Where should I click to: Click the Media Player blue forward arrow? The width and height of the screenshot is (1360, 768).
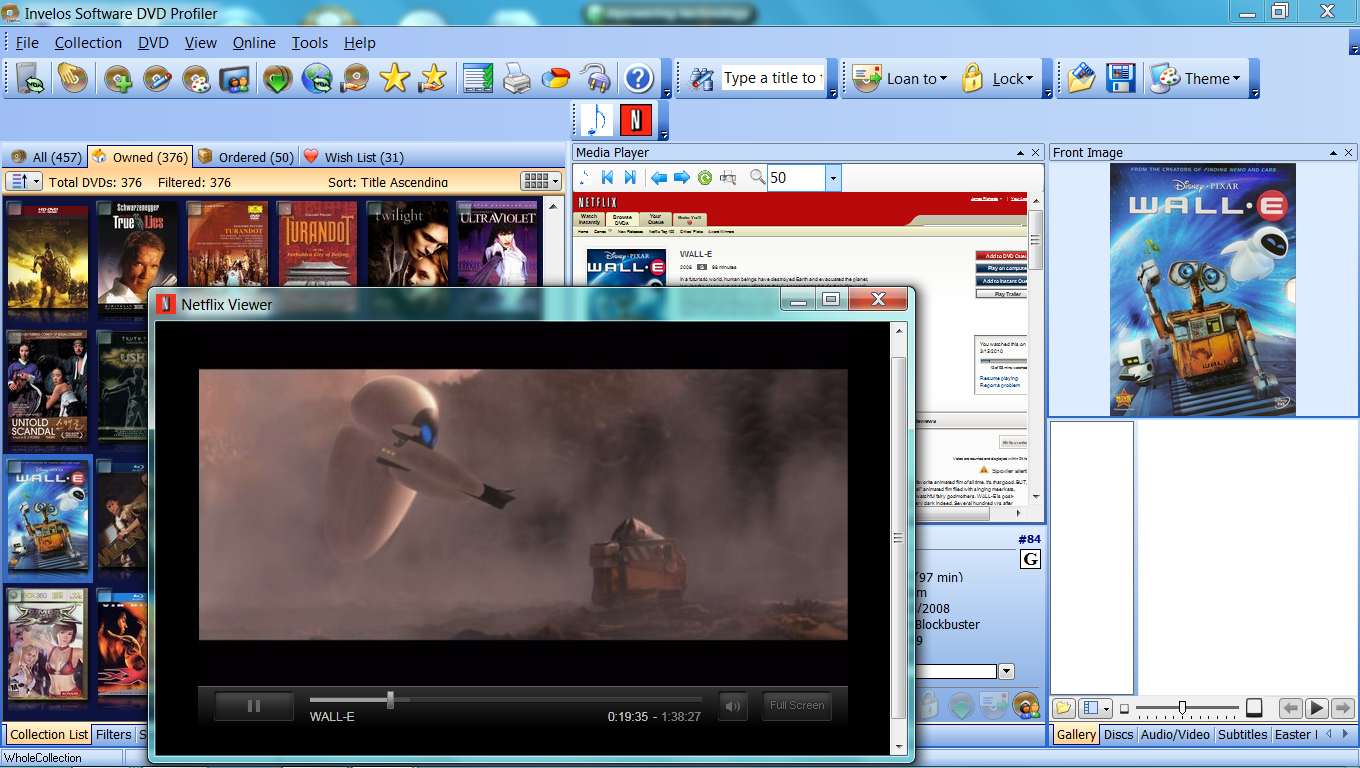coord(682,177)
